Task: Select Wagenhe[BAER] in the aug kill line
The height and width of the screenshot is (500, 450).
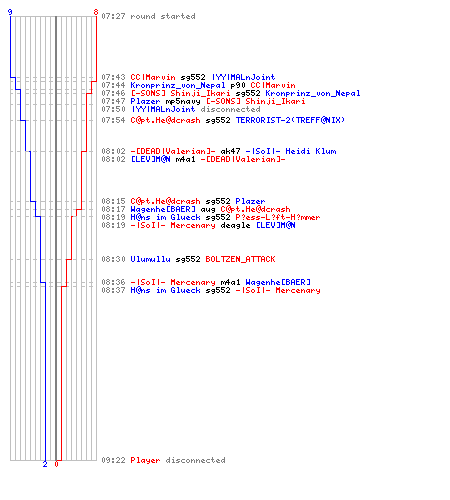Action: pos(163,209)
